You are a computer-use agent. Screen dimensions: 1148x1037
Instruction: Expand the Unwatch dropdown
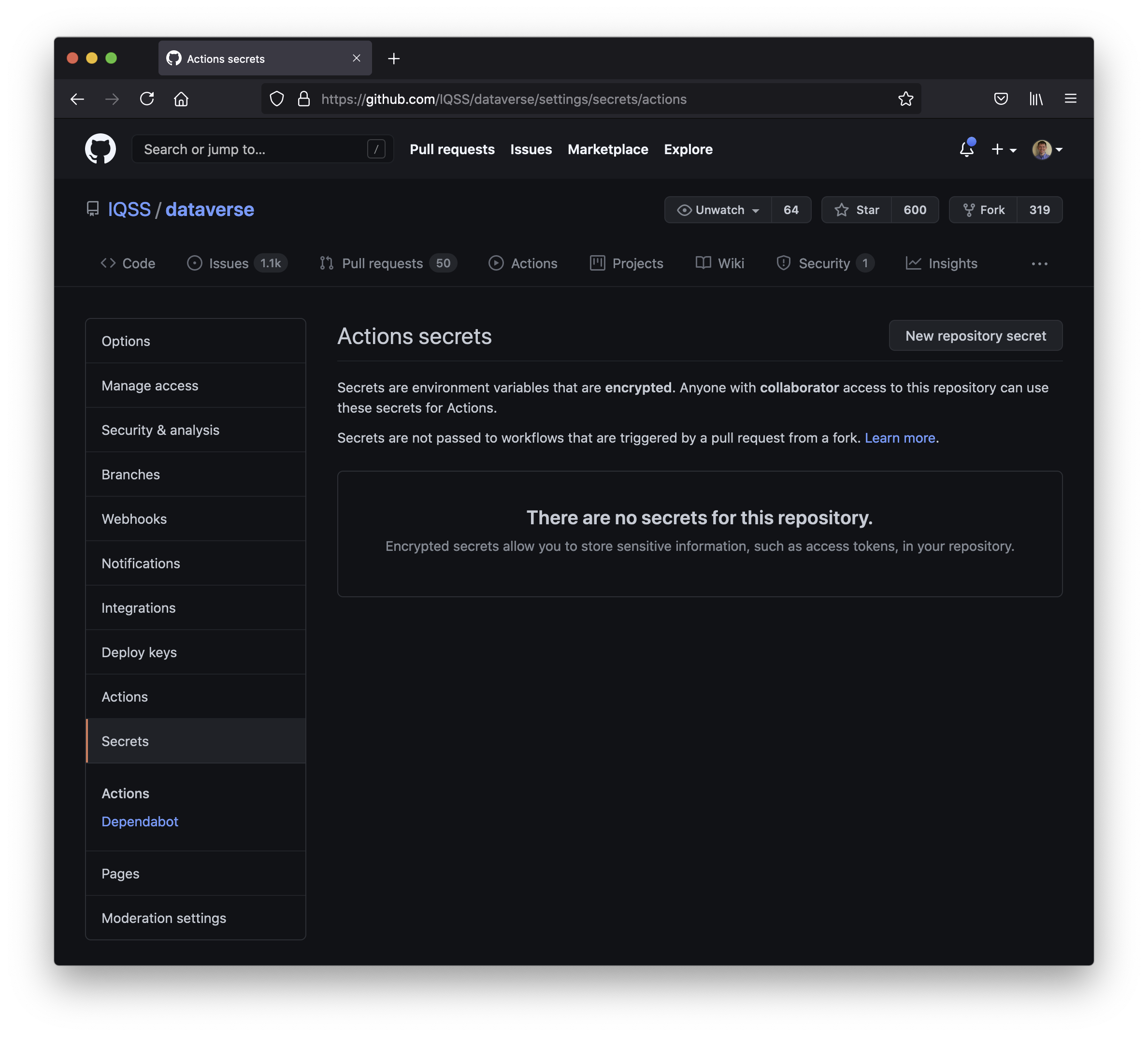click(718, 210)
